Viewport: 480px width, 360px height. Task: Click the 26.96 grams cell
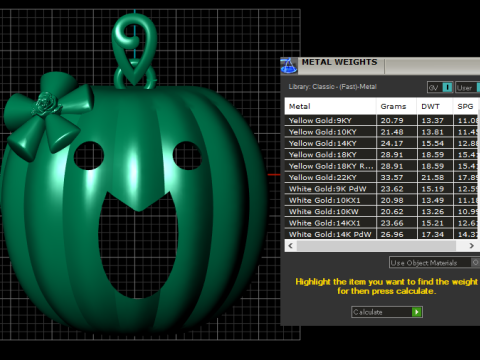click(397, 234)
